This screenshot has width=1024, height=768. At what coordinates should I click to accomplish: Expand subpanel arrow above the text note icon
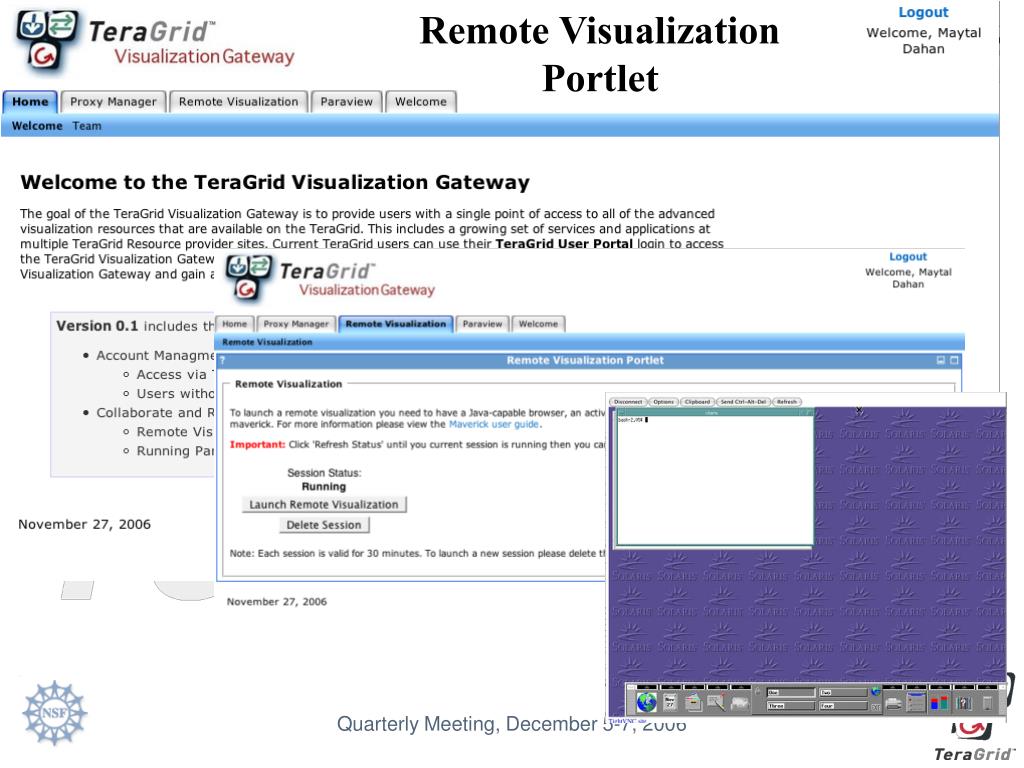click(717, 687)
